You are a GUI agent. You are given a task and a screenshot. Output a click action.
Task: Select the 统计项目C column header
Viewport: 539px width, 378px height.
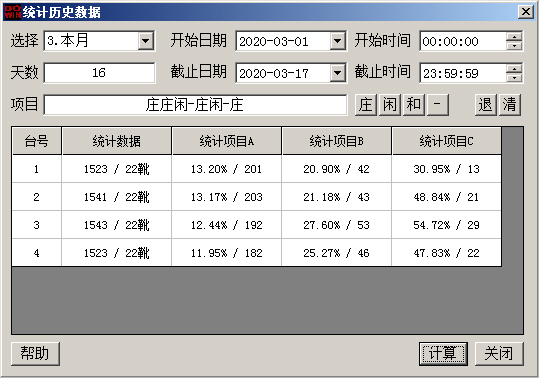(446, 141)
